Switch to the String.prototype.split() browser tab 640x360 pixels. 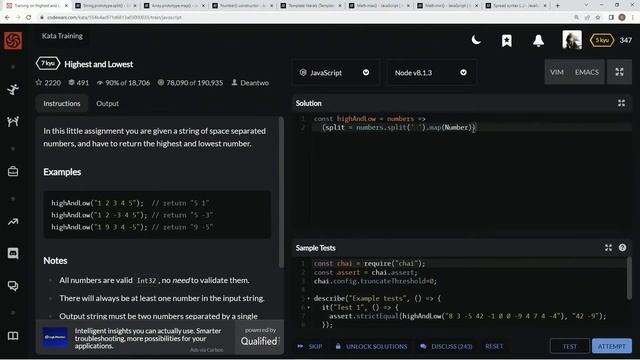pos(106,6)
